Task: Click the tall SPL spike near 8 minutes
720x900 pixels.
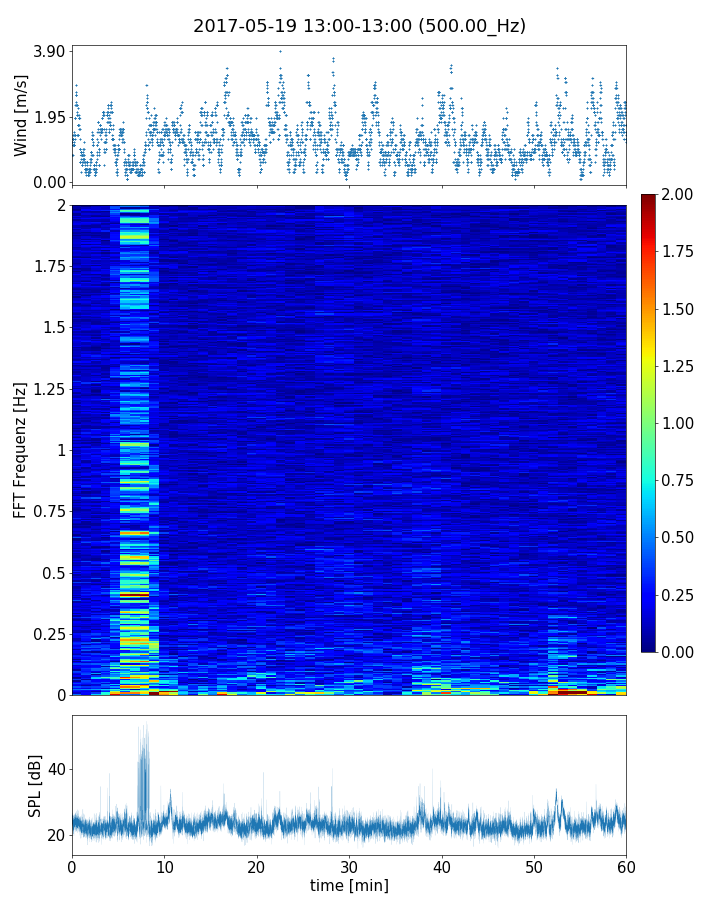Action: tap(144, 770)
